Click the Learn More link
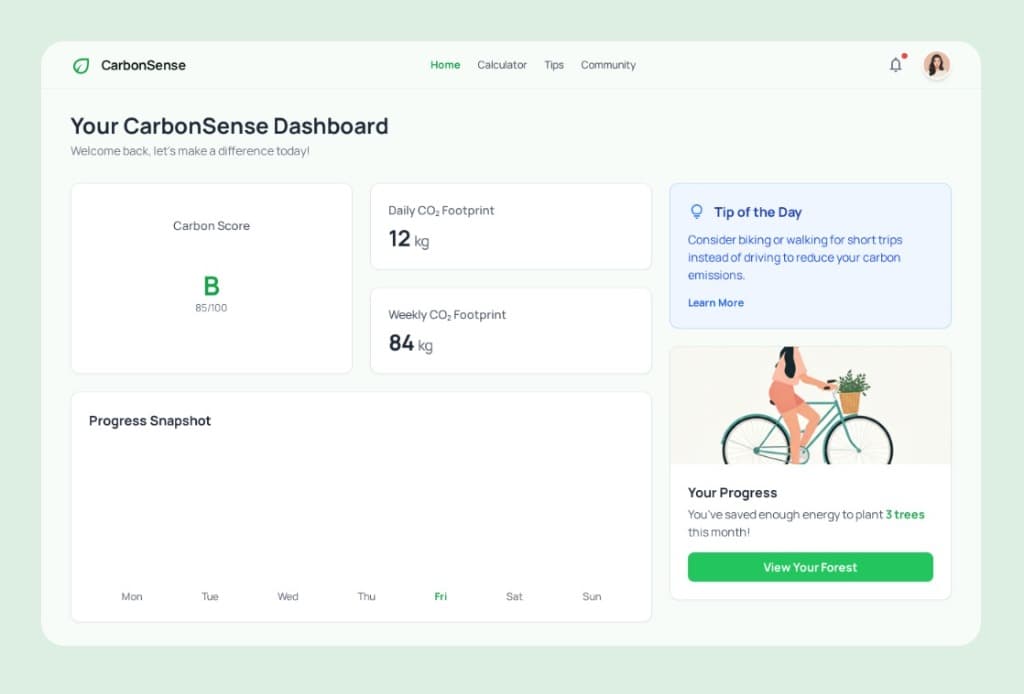 pyautogui.click(x=716, y=302)
